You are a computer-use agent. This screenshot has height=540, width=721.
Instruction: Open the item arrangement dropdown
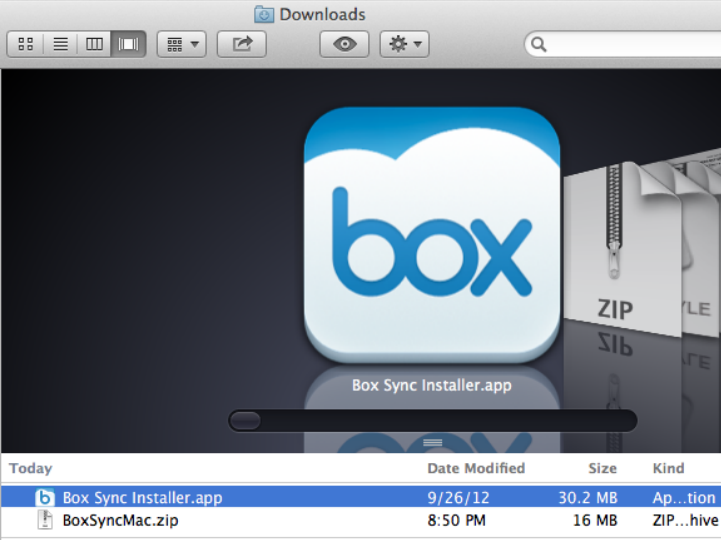[x=182, y=44]
